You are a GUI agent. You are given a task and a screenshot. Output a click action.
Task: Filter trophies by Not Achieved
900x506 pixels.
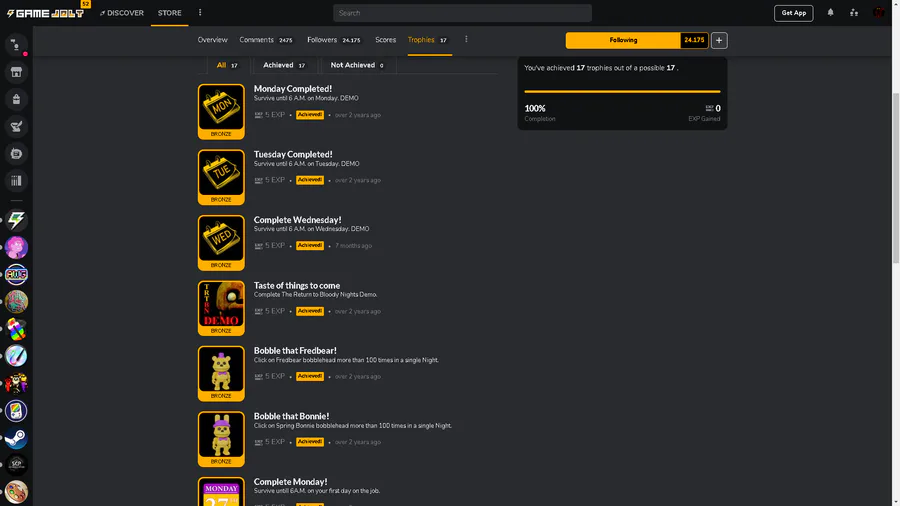pos(357,65)
